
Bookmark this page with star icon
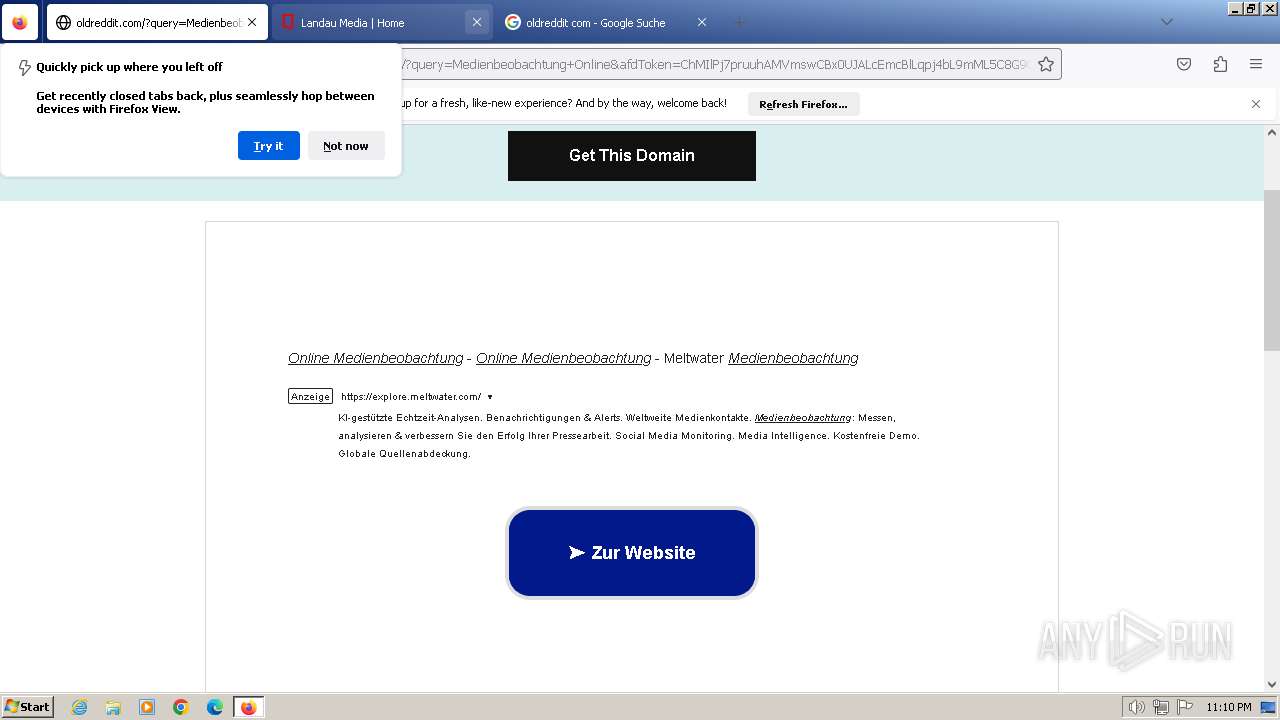tap(1046, 64)
